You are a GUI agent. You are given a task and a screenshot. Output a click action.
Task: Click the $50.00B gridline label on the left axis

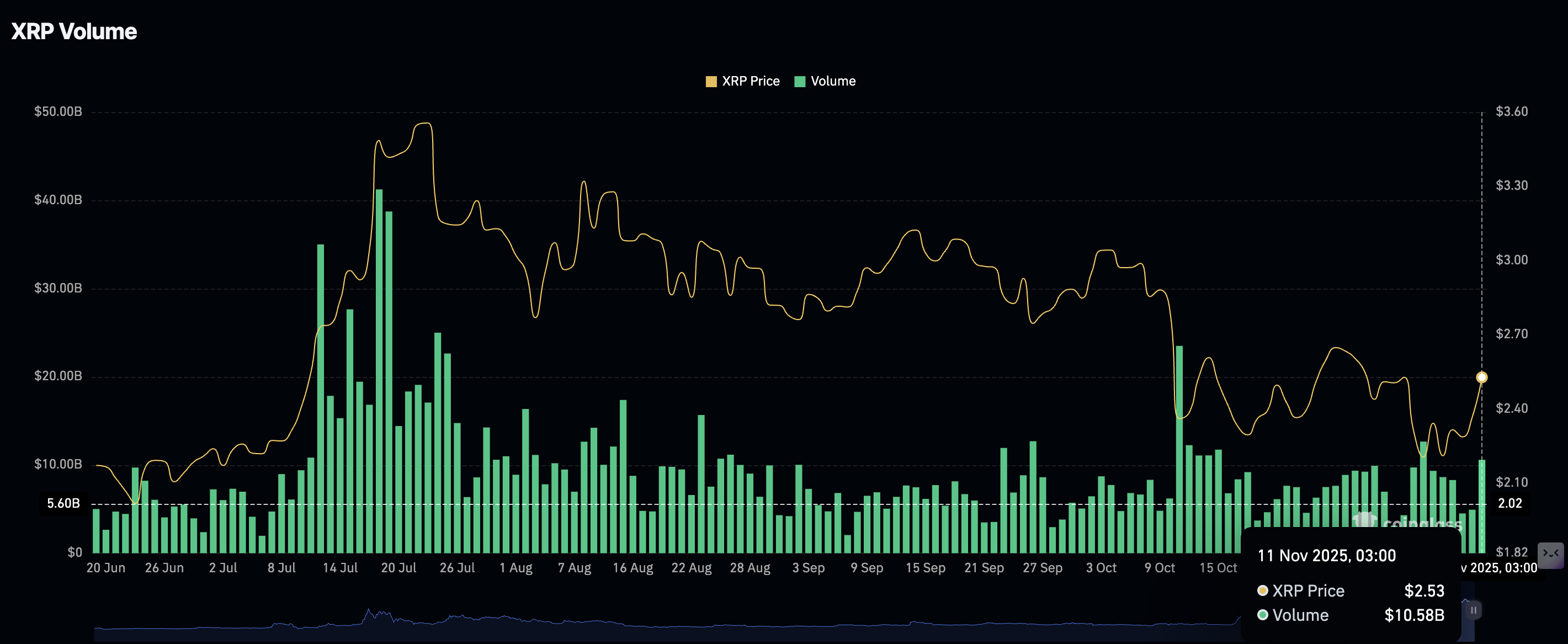pyautogui.click(x=58, y=111)
